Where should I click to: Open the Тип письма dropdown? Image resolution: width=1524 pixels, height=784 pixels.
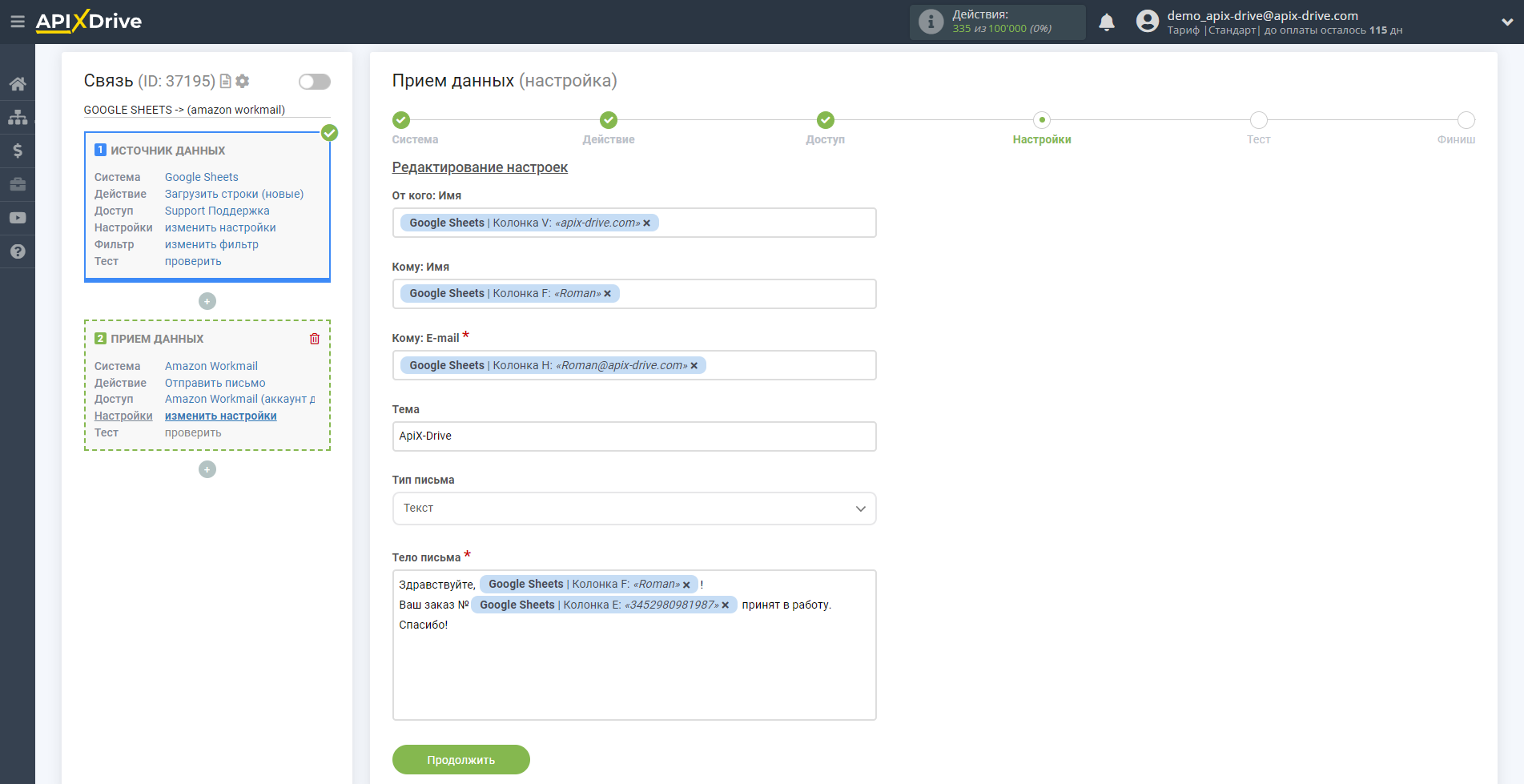(634, 509)
